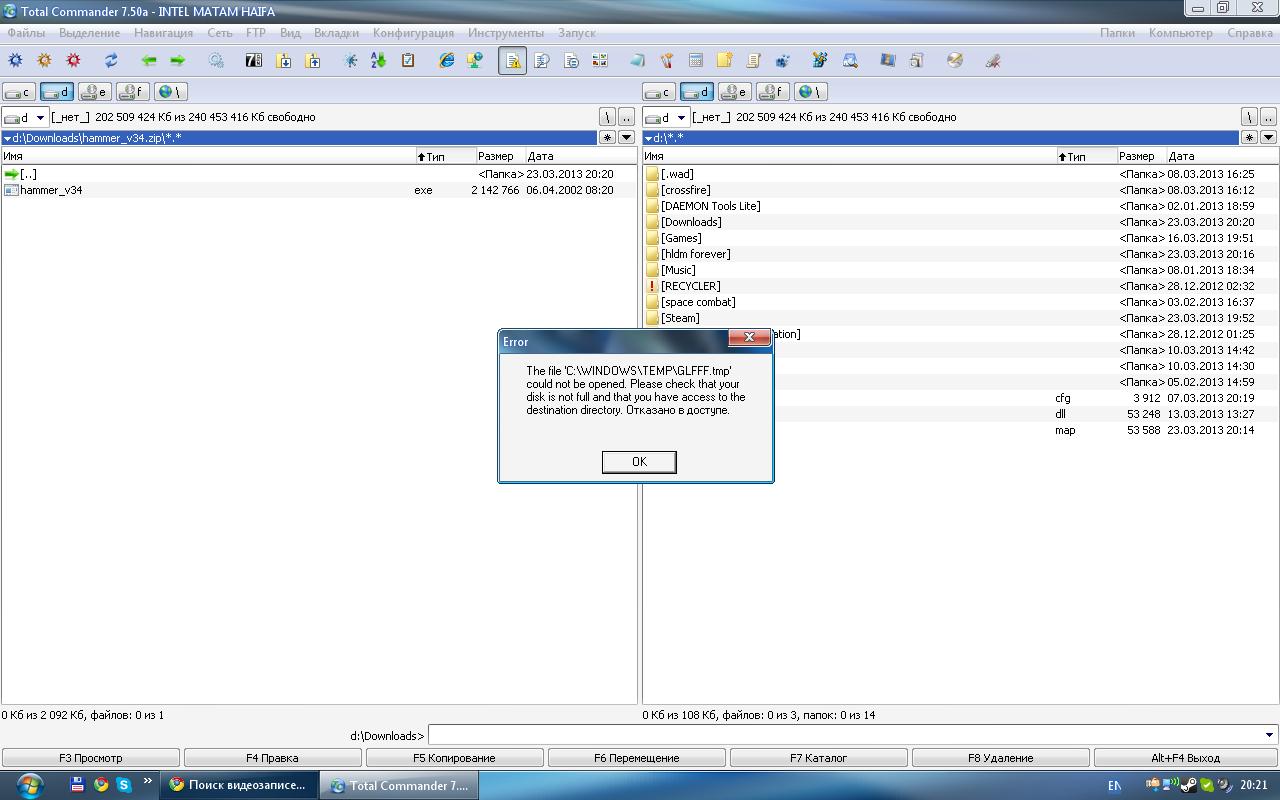Image resolution: width=1280 pixels, height=800 pixels.
Task: Open right panel directory history dropdown arrow
Action: tap(1268, 138)
